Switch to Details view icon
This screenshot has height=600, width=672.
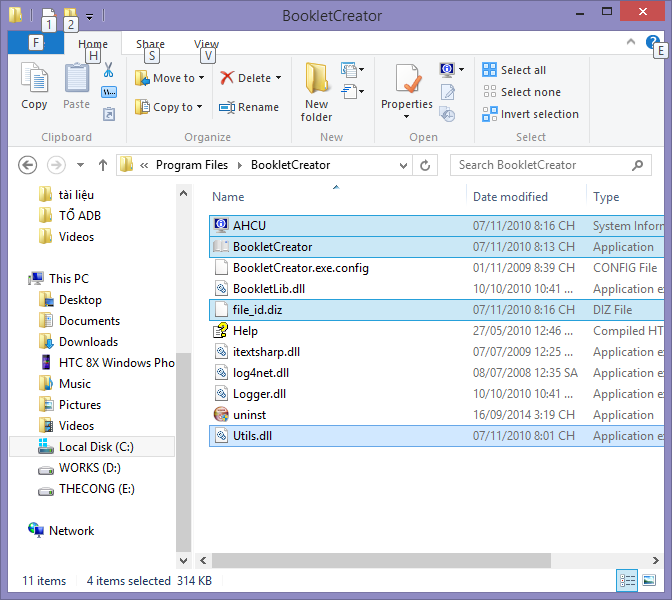point(627,581)
